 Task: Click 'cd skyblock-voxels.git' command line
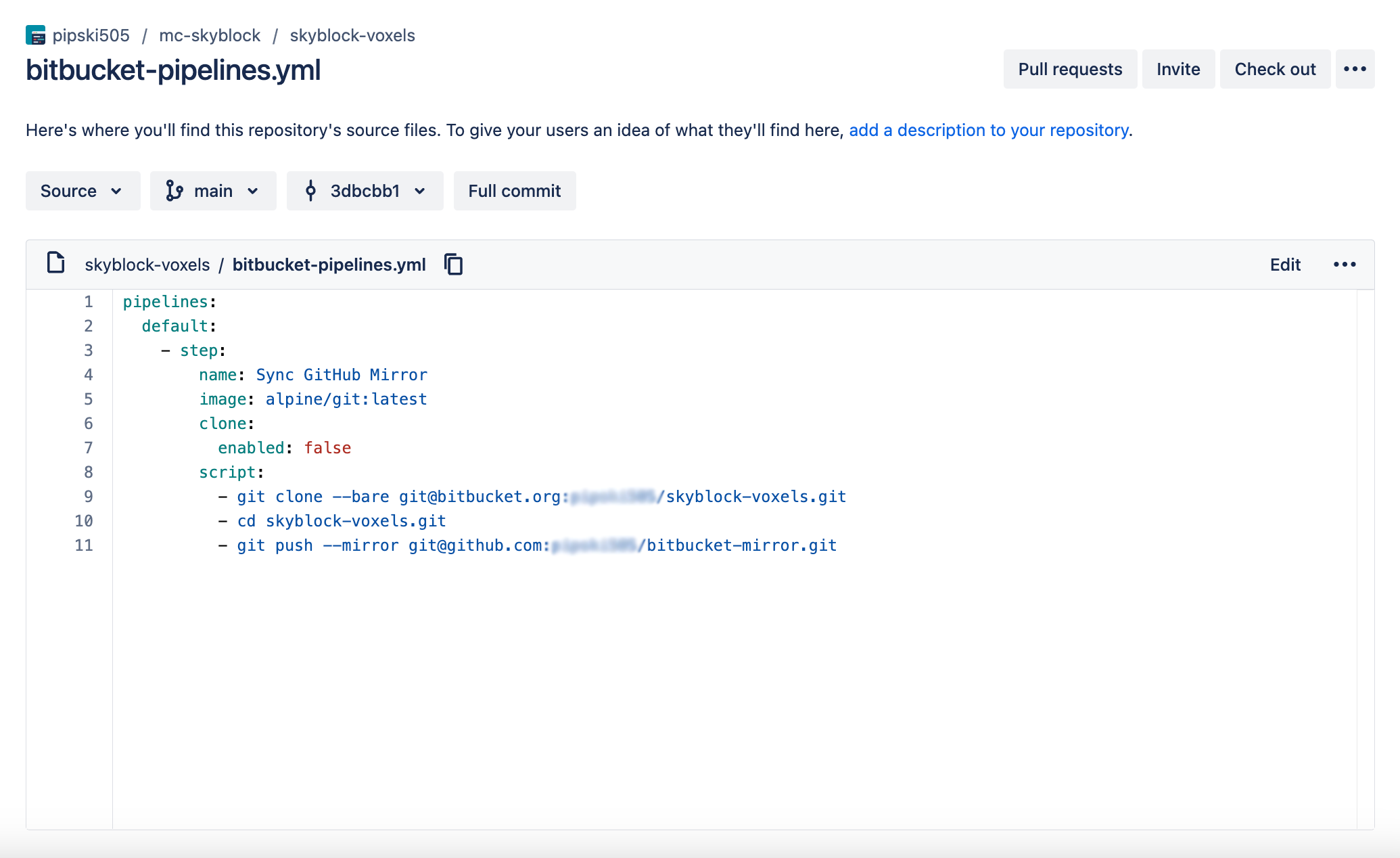click(332, 521)
